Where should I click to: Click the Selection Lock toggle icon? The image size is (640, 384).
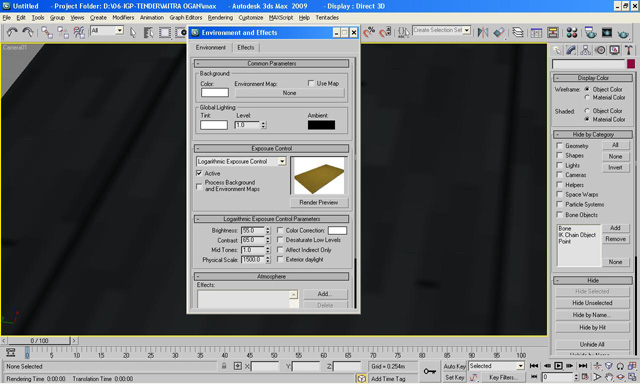pos(224,366)
